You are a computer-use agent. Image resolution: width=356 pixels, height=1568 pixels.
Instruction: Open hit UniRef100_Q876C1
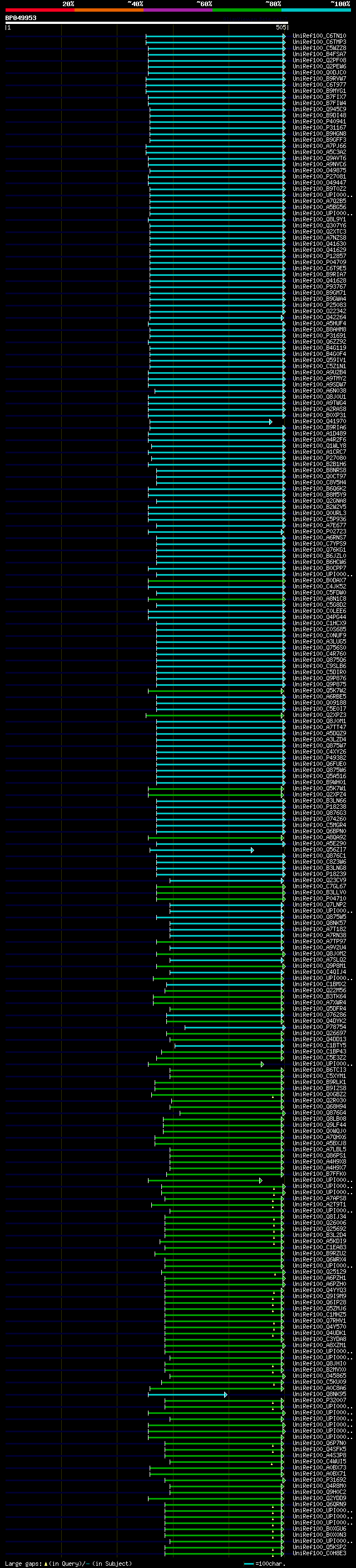(x=319, y=856)
